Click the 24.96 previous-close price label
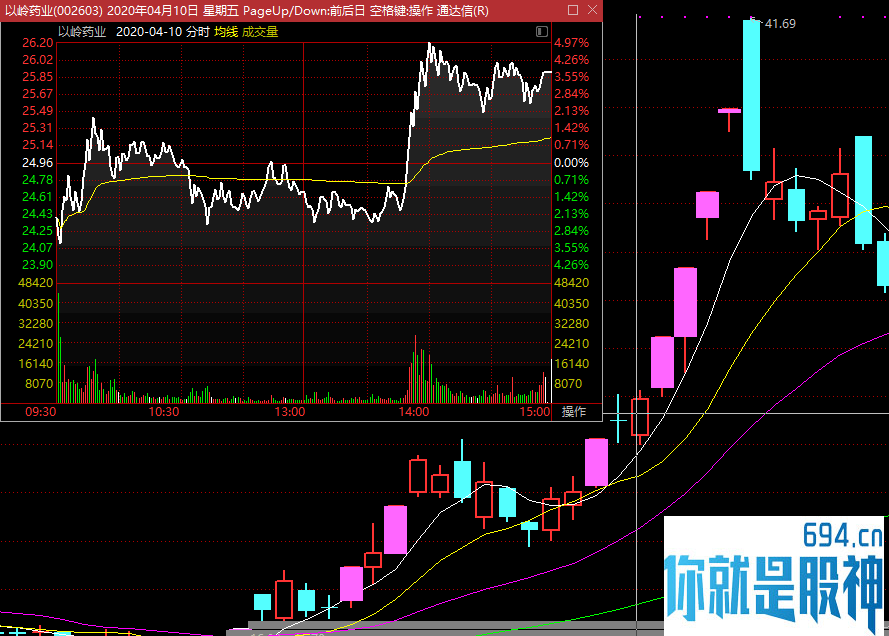The width and height of the screenshot is (889, 636). point(37,163)
